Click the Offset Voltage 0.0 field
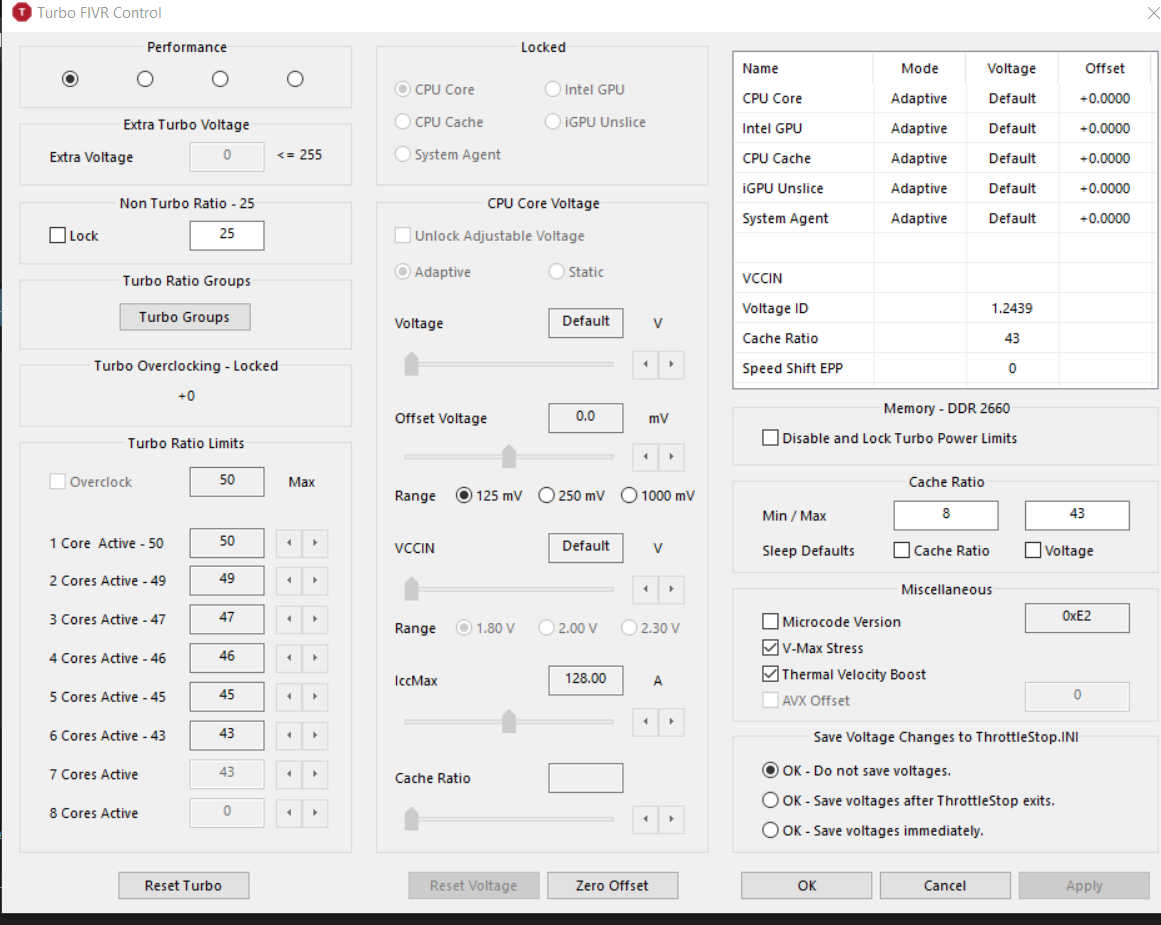Viewport: 1161px width, 925px height. (x=586, y=418)
